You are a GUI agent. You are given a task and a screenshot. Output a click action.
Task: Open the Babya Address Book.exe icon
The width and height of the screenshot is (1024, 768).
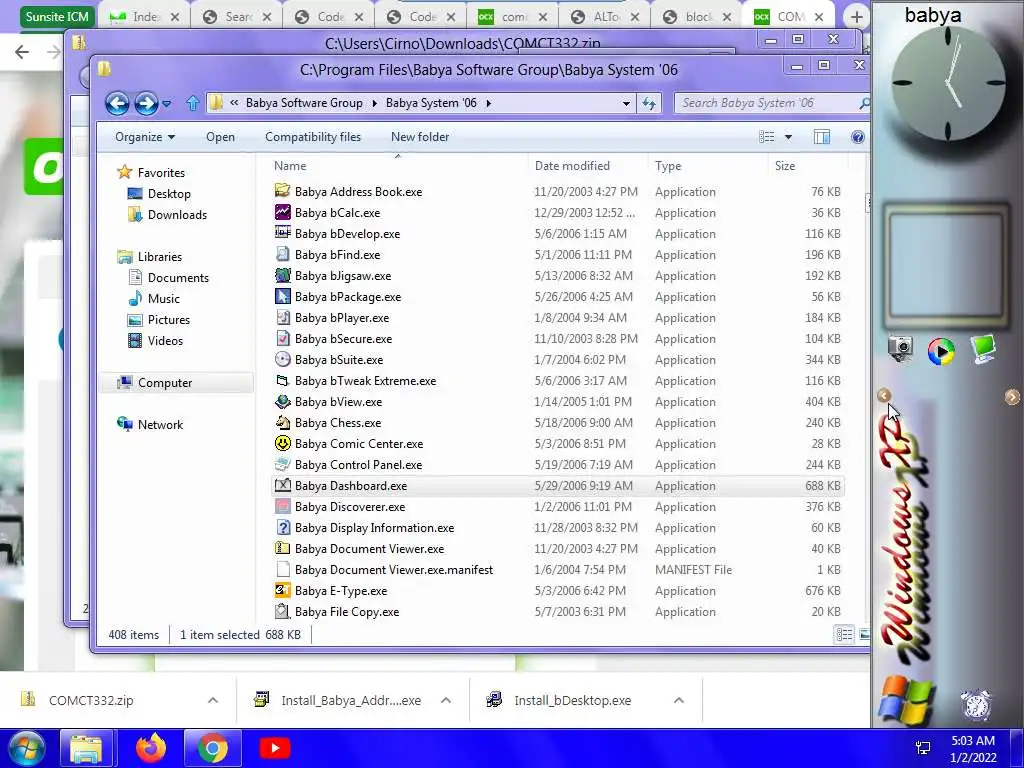[x=282, y=191]
